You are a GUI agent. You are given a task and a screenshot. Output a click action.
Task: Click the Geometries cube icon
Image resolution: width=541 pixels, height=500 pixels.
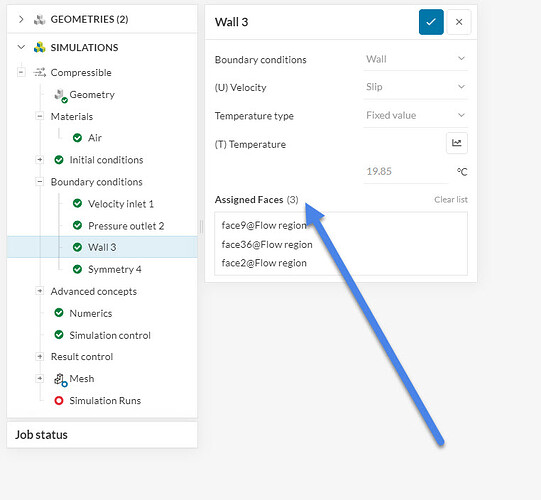(40, 20)
